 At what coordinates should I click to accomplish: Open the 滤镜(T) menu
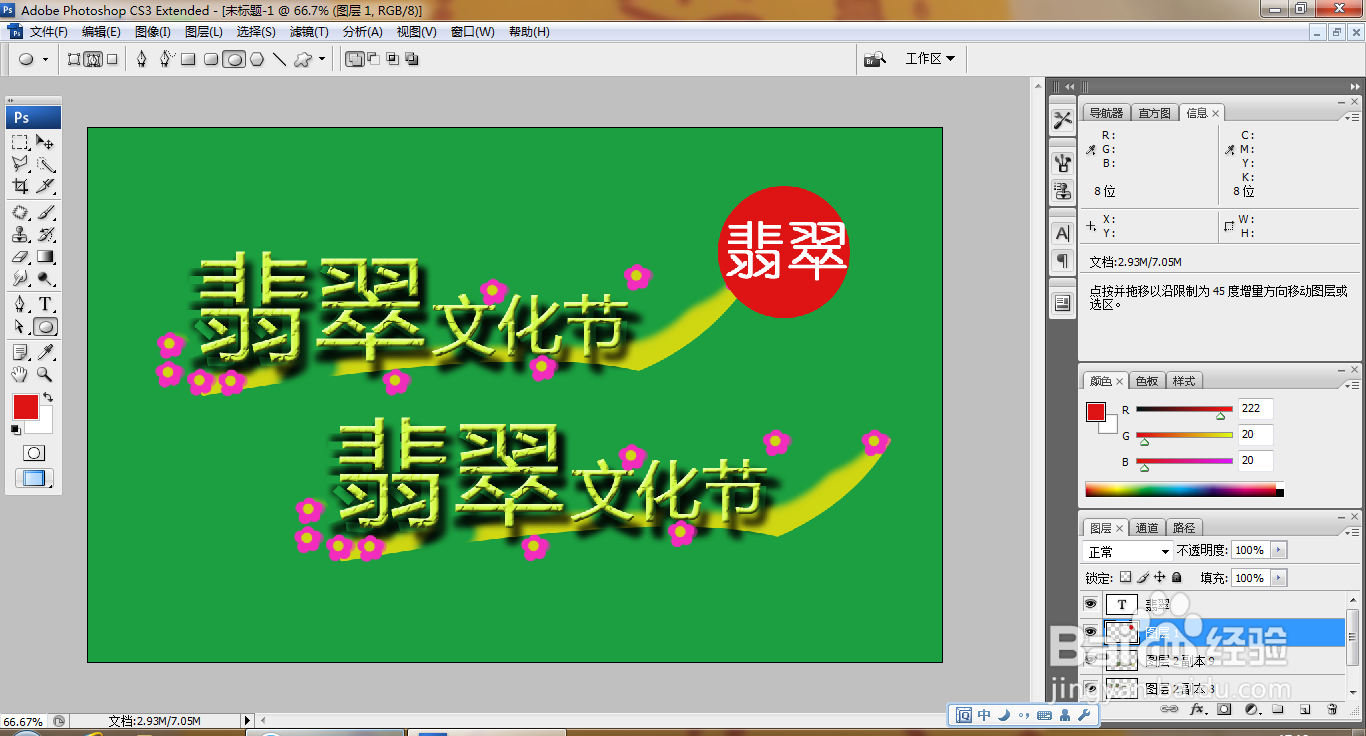click(309, 32)
